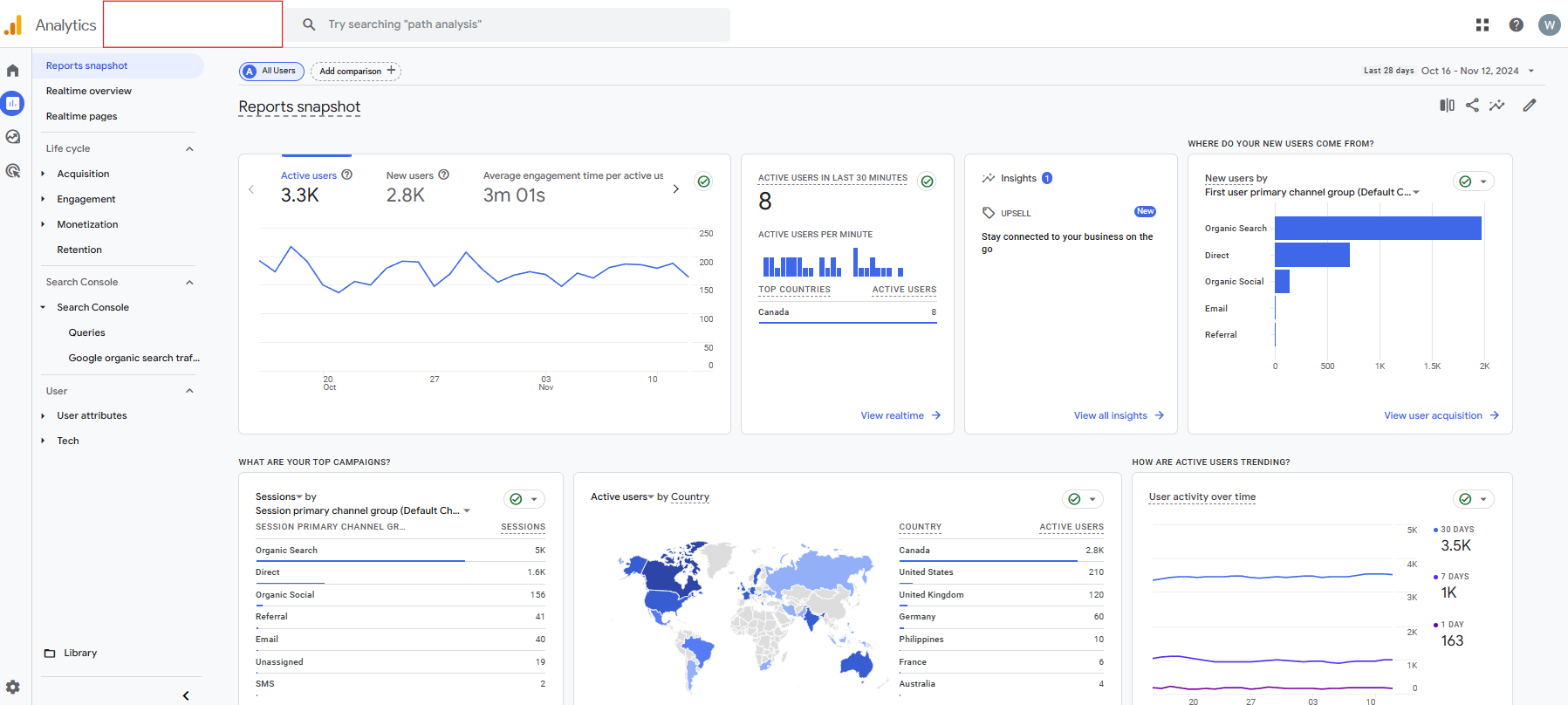Select Reports snapshot in sidebar

(86, 65)
